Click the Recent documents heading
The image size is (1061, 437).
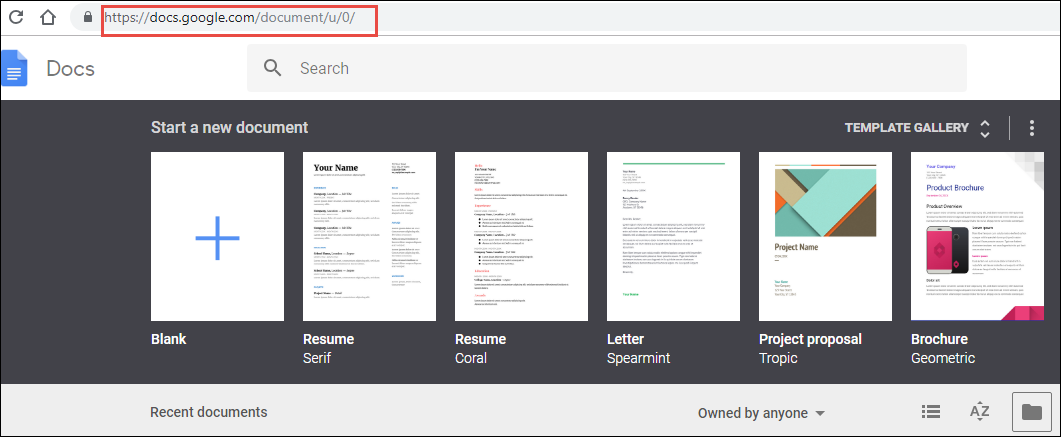tap(208, 412)
